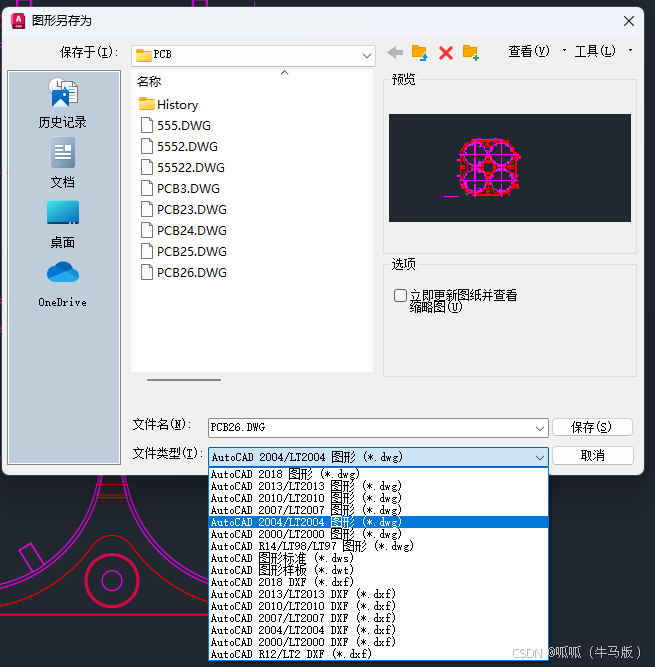The image size is (655, 667).
Task: Open dropdown arrow next to 工具(L)
Action: click(x=630, y=50)
